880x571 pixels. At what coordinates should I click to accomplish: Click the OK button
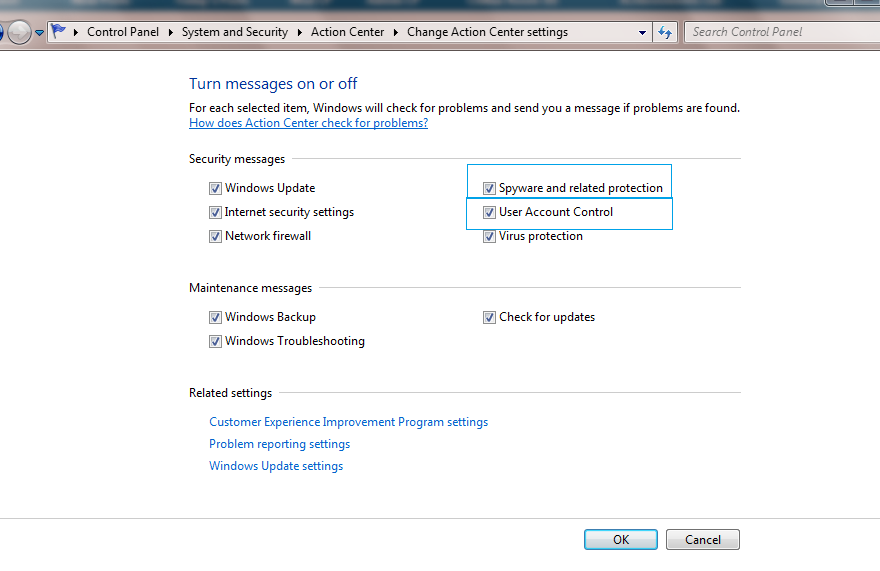(x=621, y=540)
